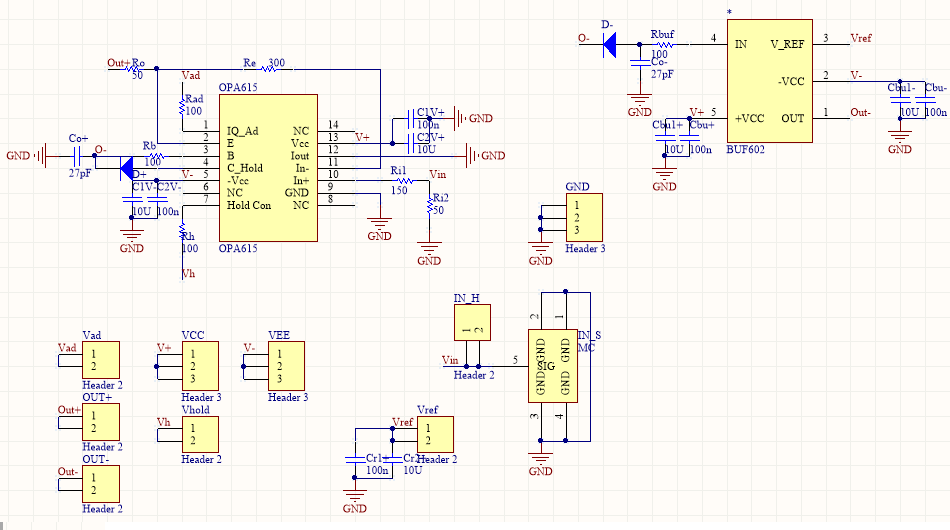Click the GND Header 3 component
Viewport: 950px width, 530px height.
584,217
